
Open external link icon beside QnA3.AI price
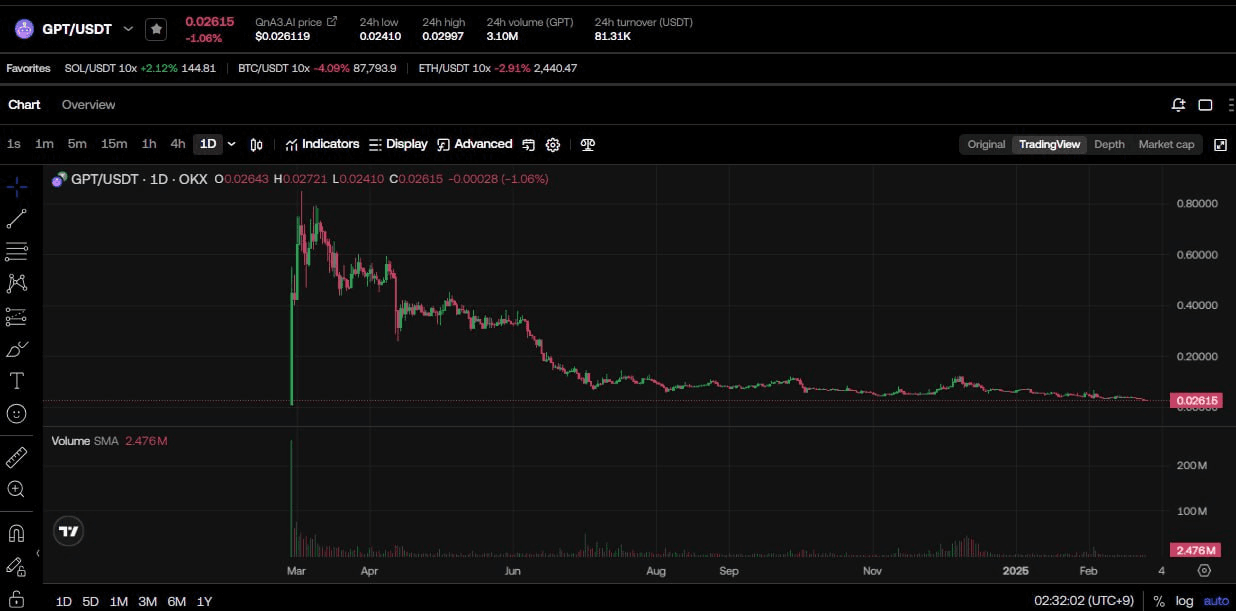click(332, 21)
